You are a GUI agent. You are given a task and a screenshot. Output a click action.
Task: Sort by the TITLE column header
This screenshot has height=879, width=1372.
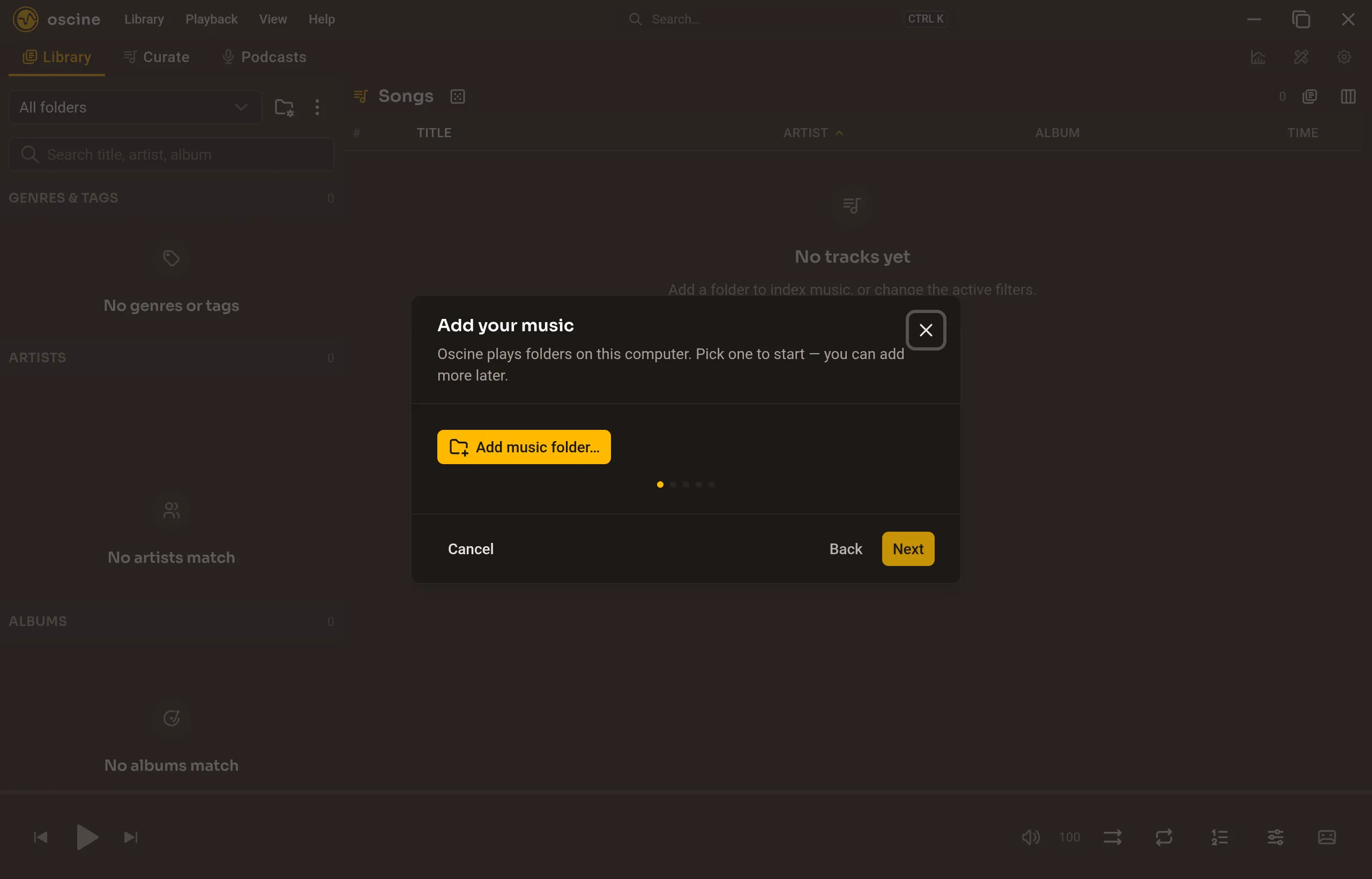point(434,133)
